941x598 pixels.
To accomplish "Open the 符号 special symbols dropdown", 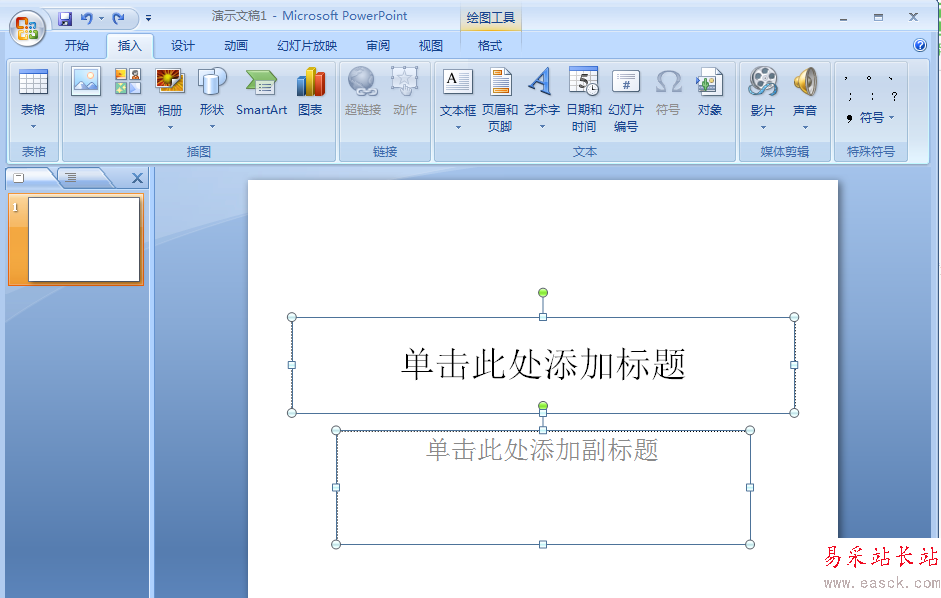I will pyautogui.click(x=871, y=118).
